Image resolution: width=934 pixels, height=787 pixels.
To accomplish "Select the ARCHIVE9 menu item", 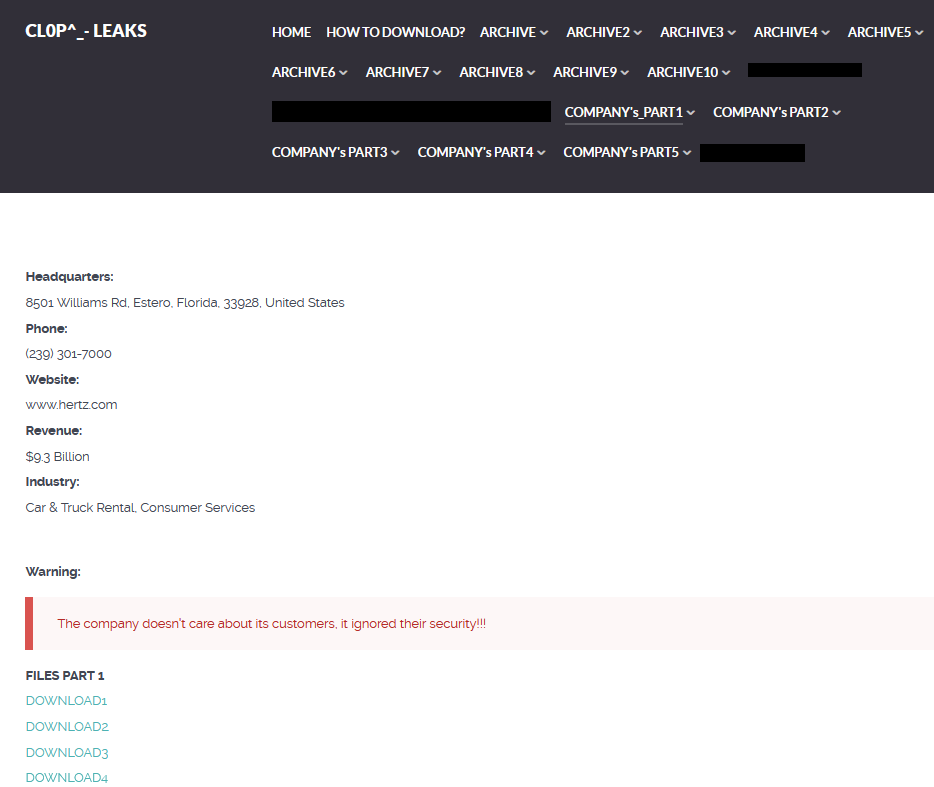I will coord(591,72).
